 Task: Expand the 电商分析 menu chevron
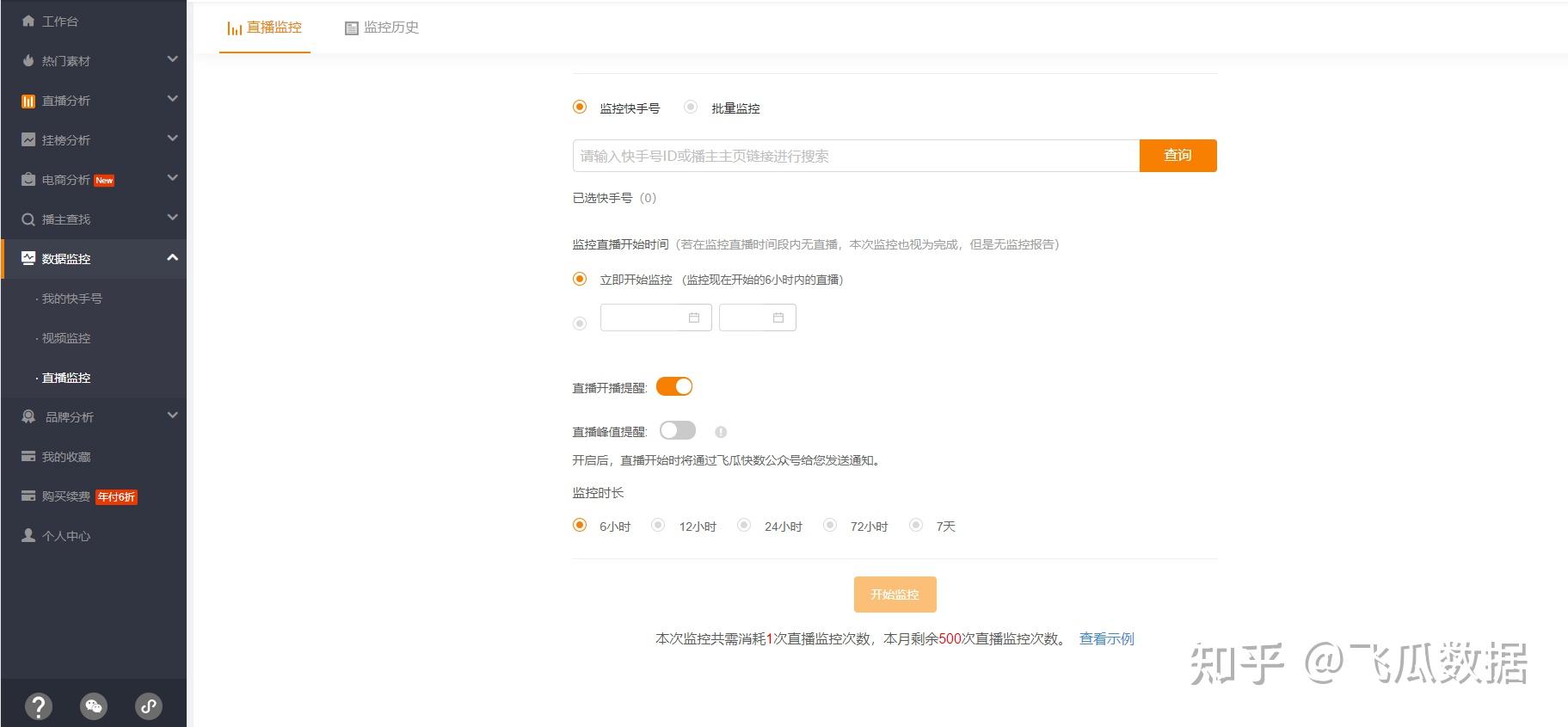click(x=172, y=178)
